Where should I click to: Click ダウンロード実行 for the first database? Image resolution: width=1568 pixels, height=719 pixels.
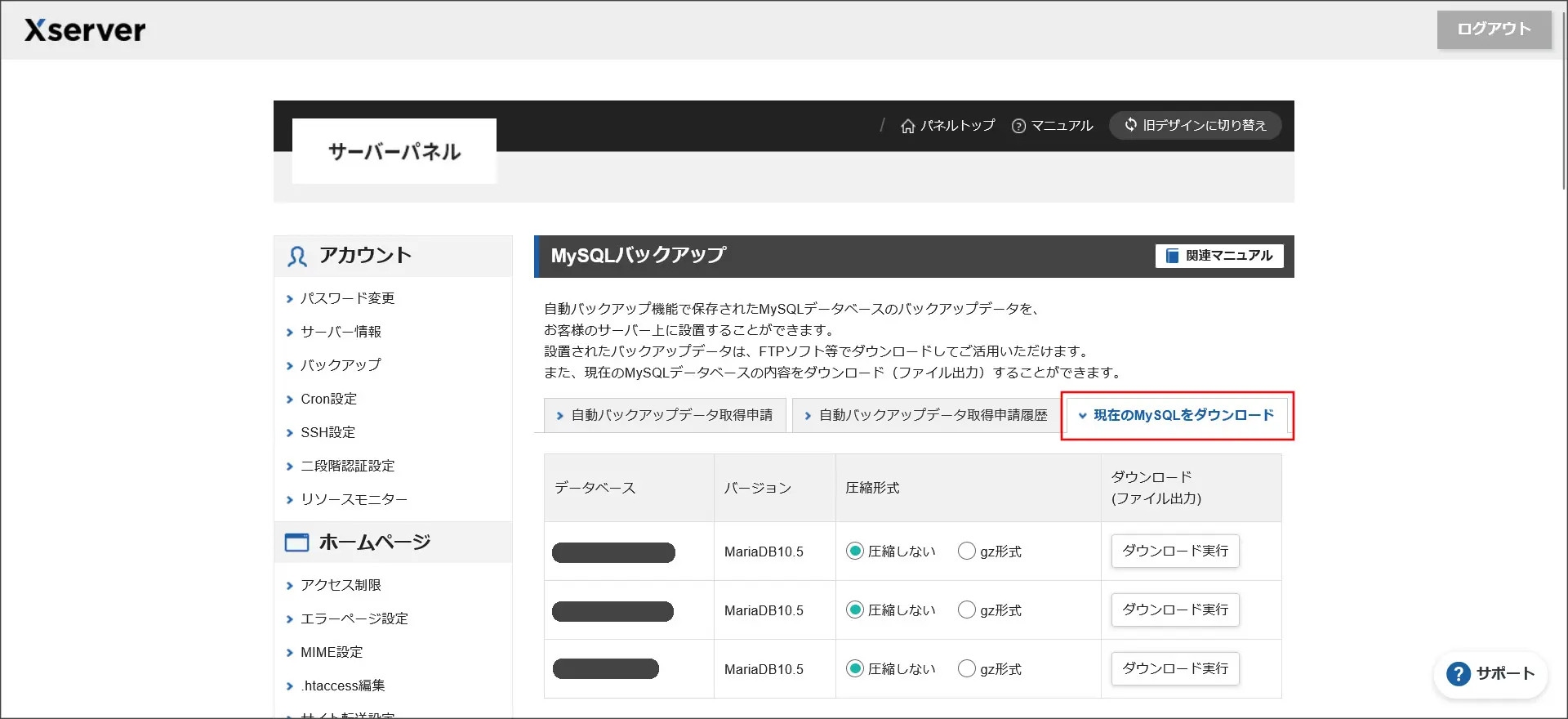1175,551
